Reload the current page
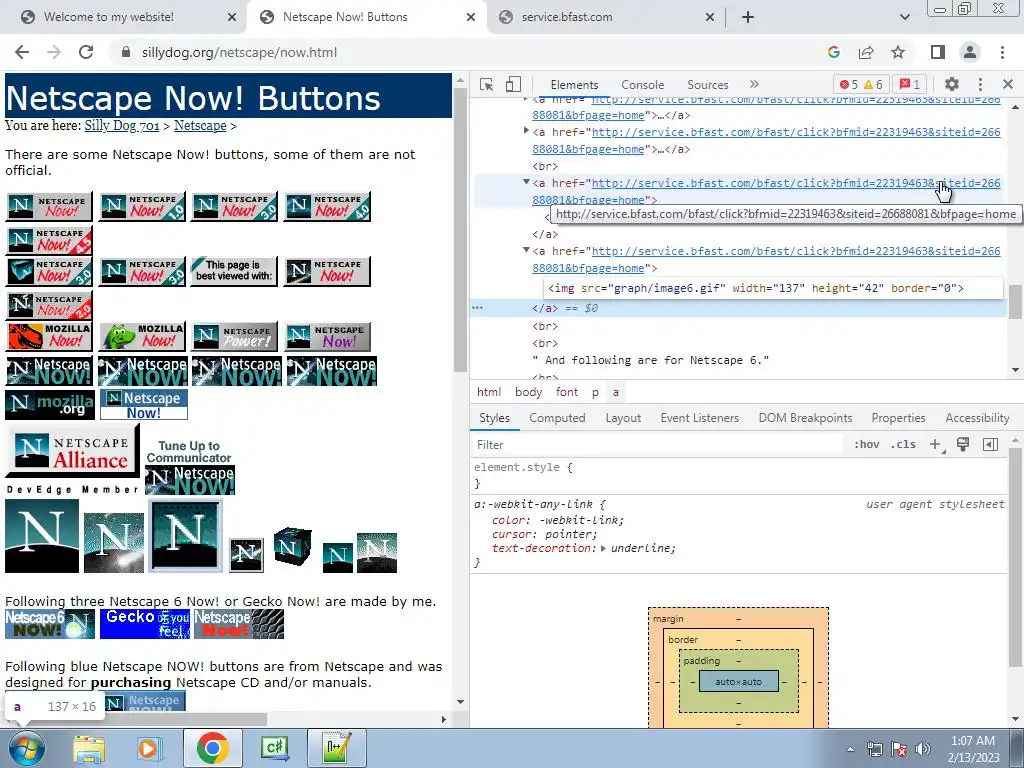 [x=86, y=52]
